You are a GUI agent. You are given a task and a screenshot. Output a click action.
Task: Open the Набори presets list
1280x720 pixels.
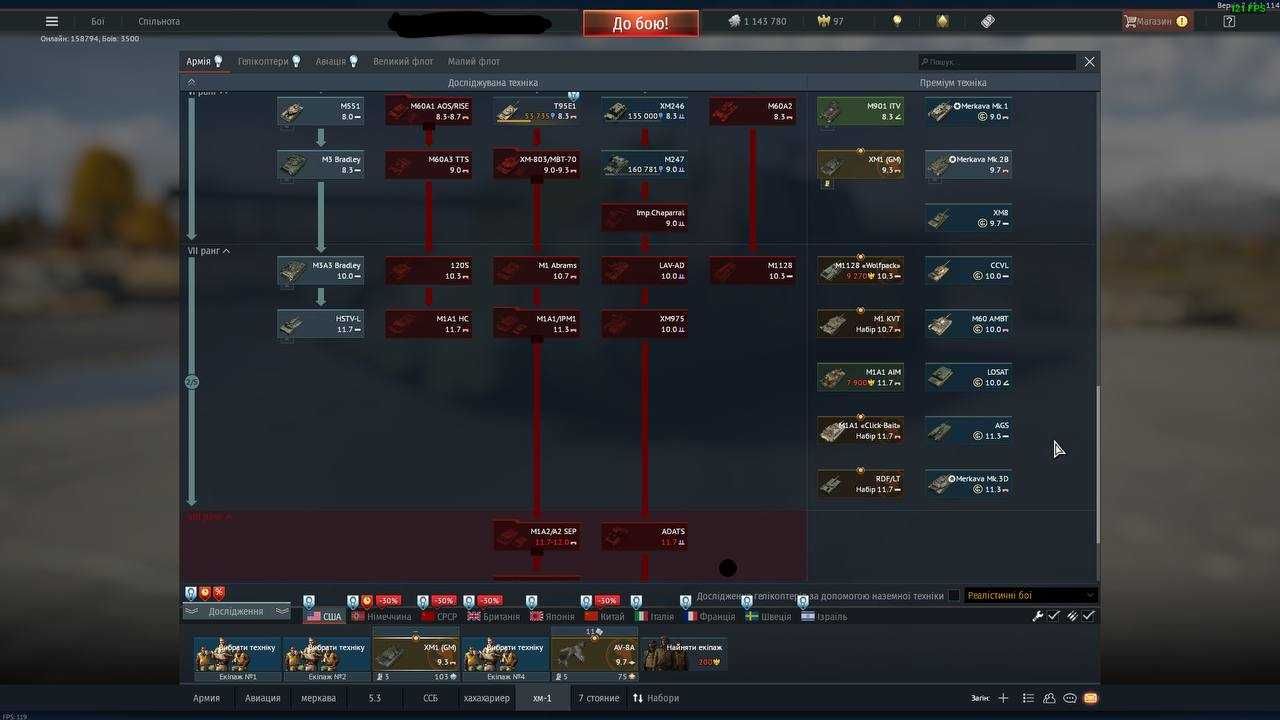pos(656,698)
